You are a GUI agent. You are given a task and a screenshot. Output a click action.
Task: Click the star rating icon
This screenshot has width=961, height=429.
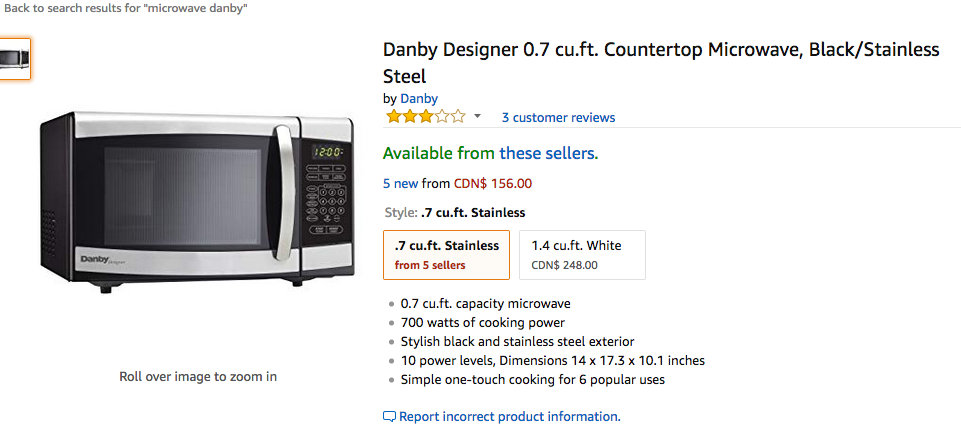click(x=425, y=117)
